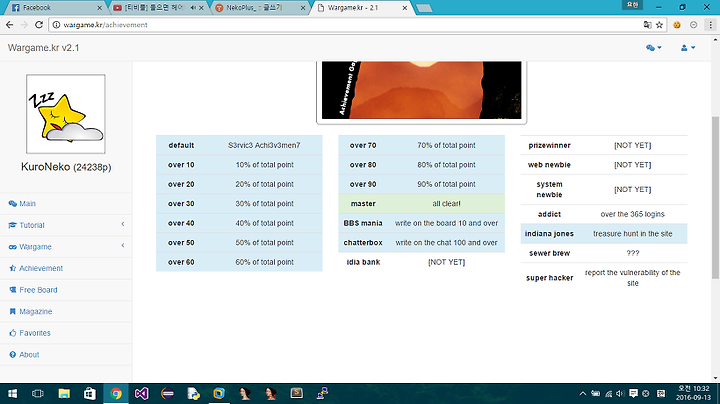The image size is (720, 404).
Task: Open Eclipse from the taskbar
Action: (168, 393)
